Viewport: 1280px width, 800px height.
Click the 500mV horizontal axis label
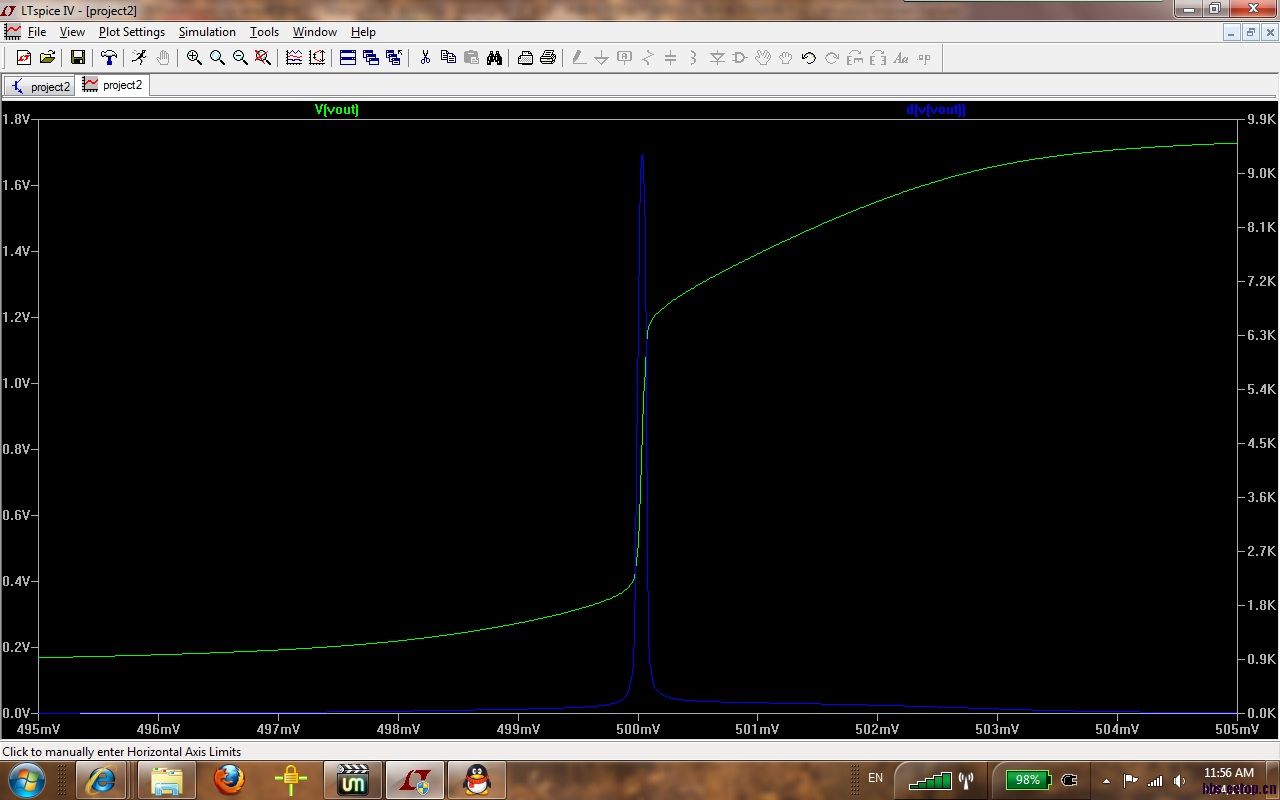point(638,729)
